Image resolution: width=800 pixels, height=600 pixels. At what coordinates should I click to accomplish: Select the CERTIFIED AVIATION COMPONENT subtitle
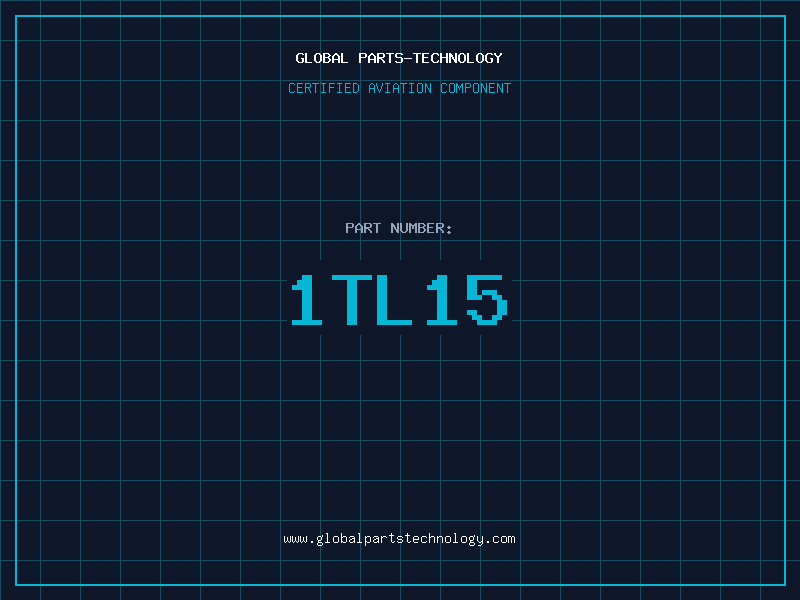click(399, 88)
